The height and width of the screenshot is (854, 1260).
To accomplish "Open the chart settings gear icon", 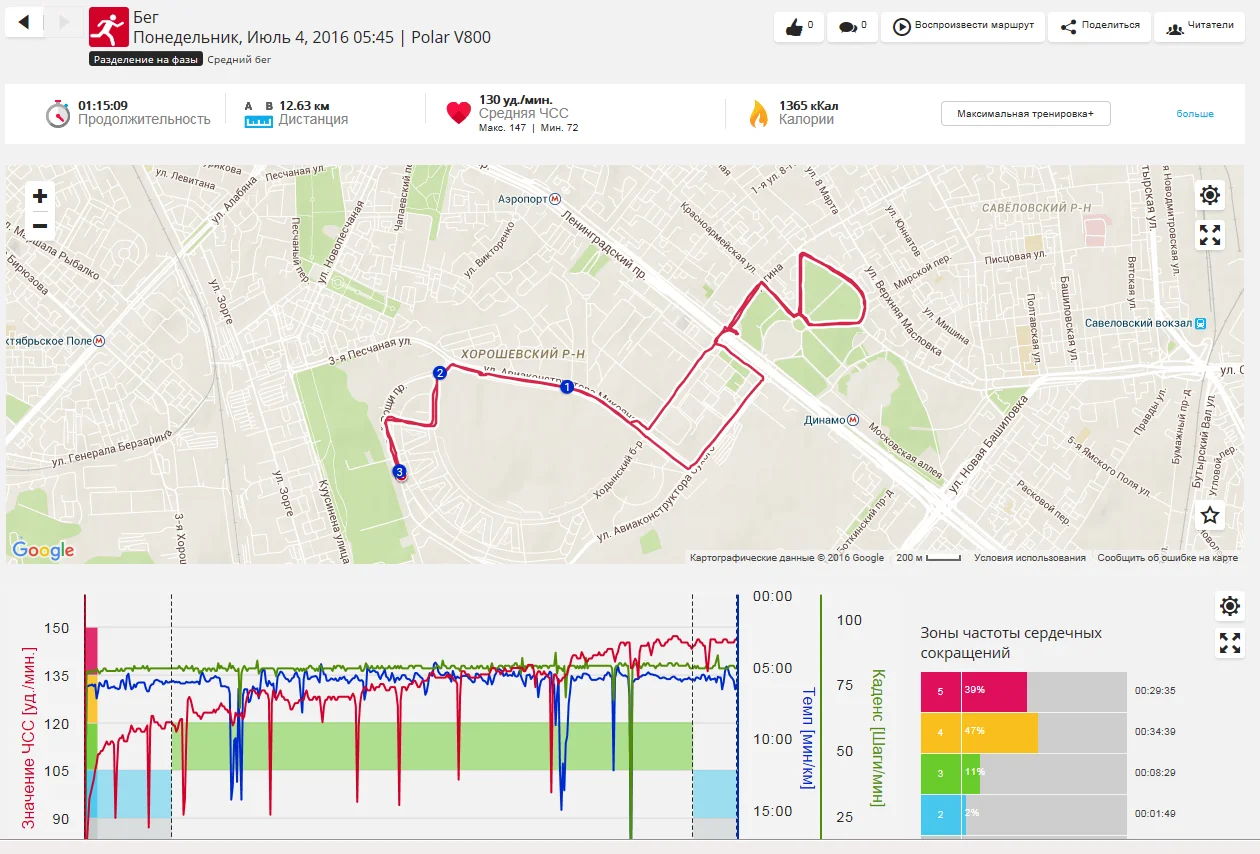I will (x=1230, y=606).
